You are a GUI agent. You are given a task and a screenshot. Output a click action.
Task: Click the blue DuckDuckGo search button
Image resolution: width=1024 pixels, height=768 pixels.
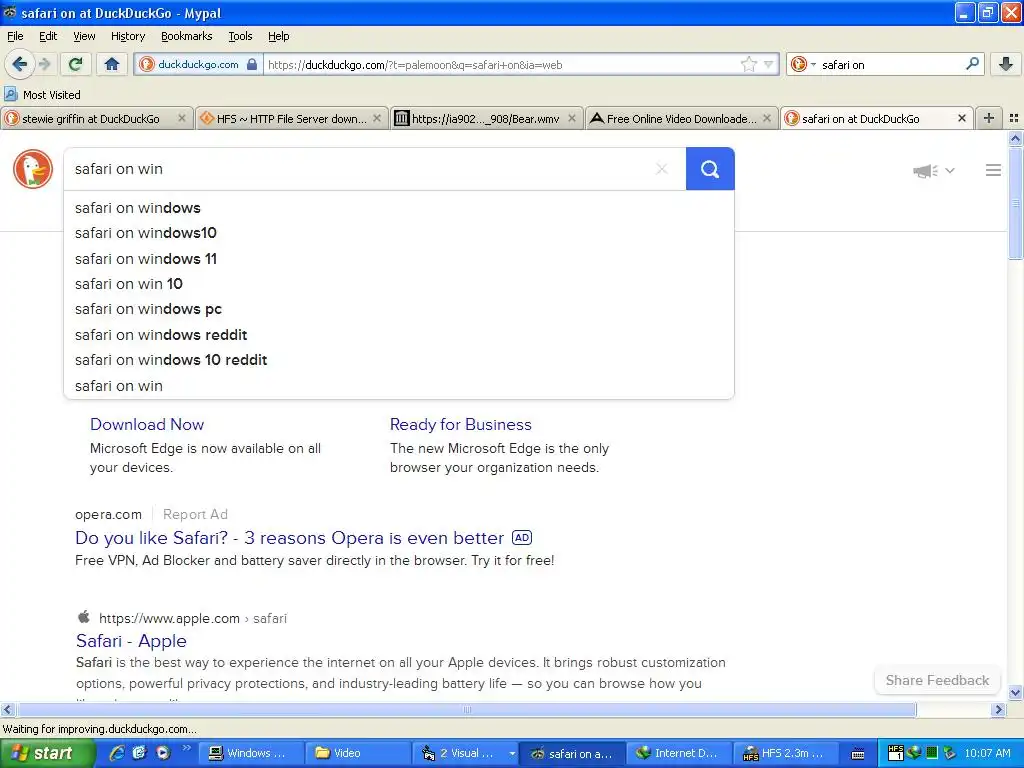click(710, 168)
